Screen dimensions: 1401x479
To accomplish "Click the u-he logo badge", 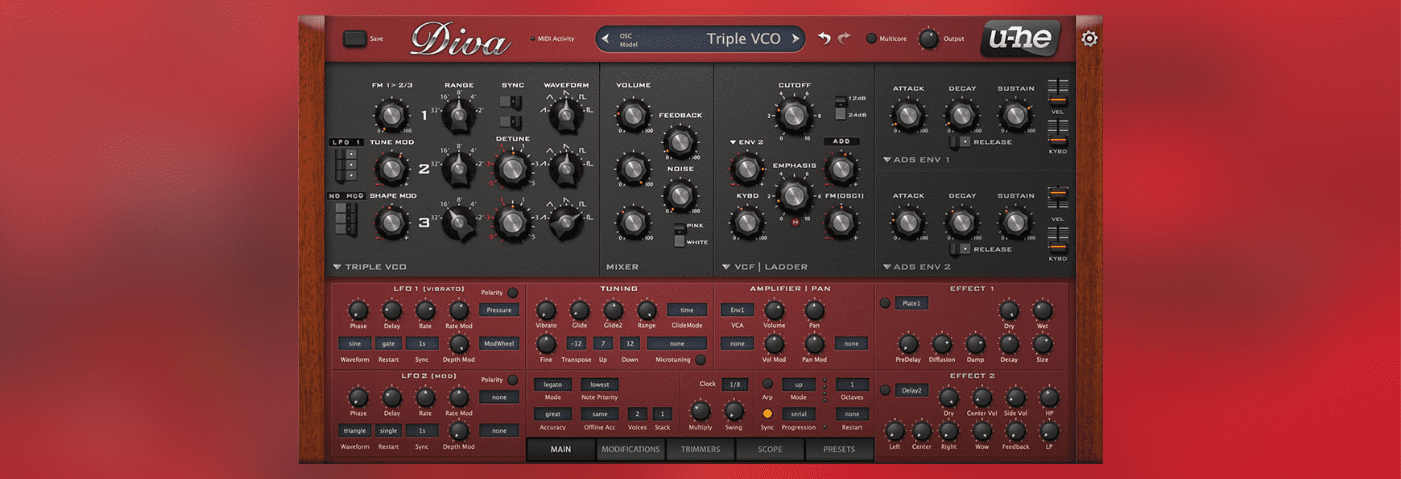I will [1019, 38].
